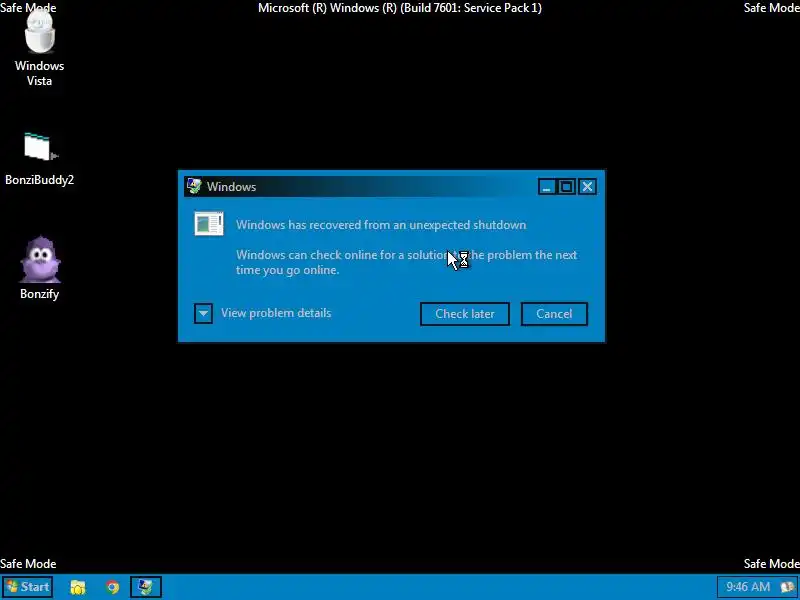Open the Start menu
Image resolution: width=800 pixels, height=600 pixels.
point(27,587)
